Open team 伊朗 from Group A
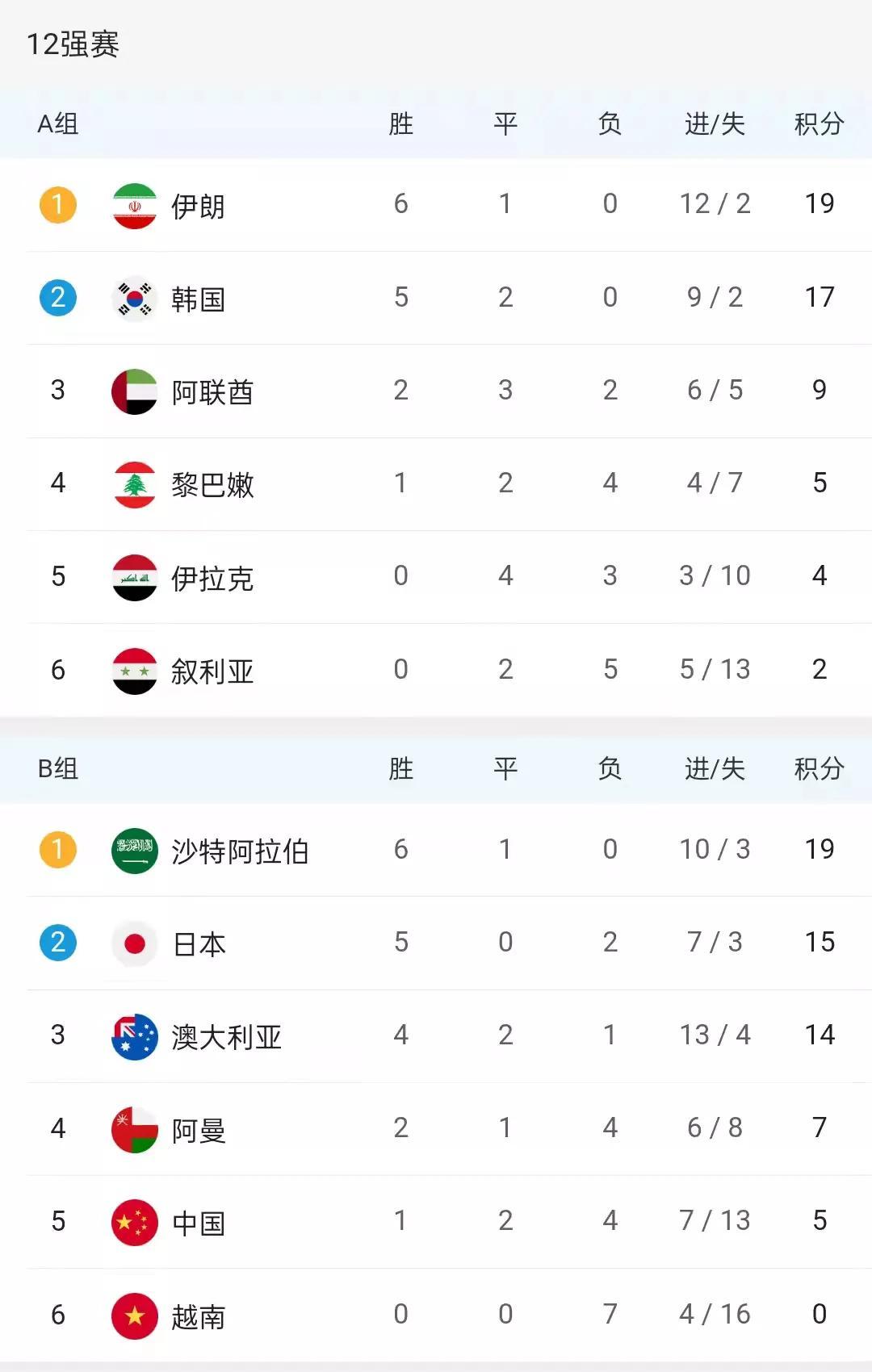872x1372 pixels. tap(198, 207)
